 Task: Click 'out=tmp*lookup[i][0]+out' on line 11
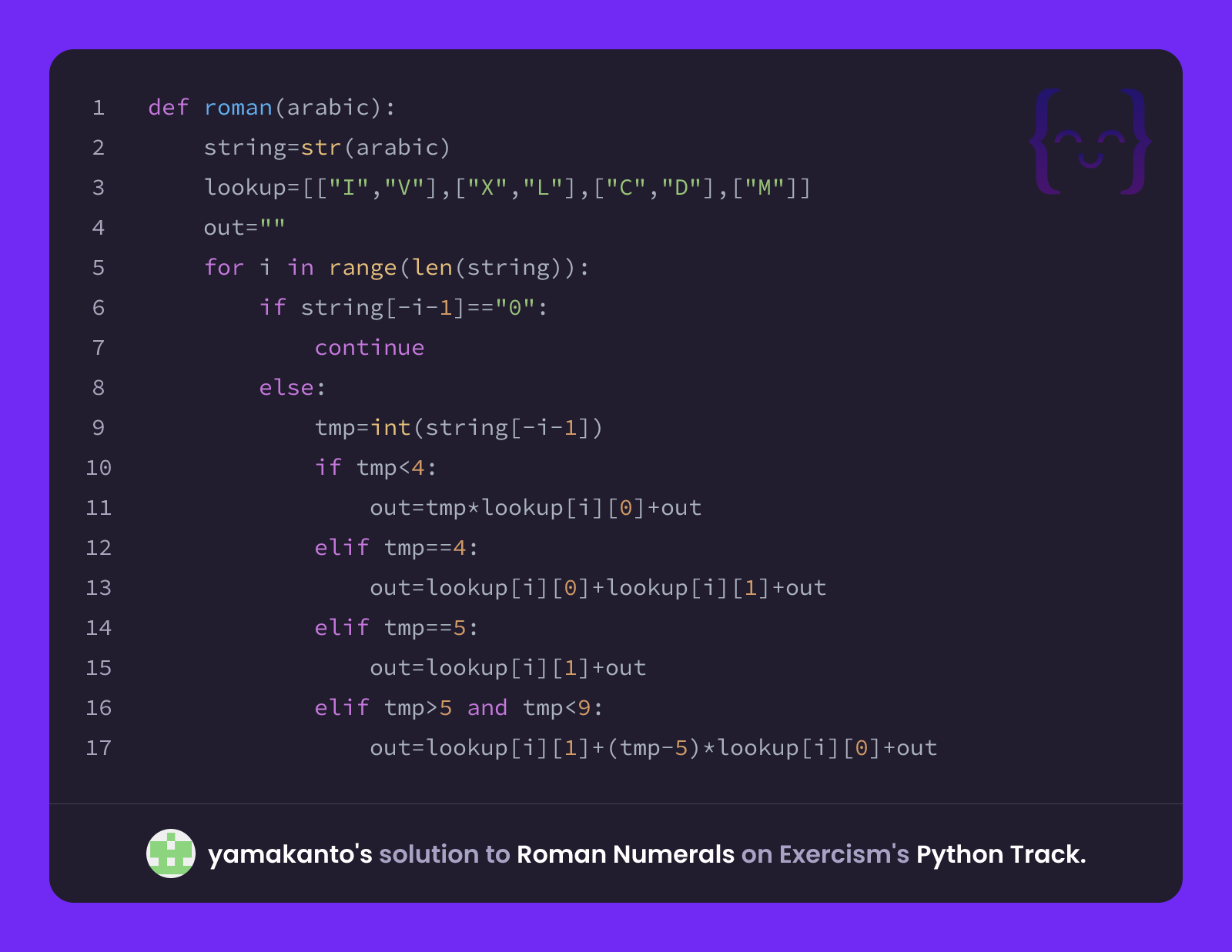[536, 507]
